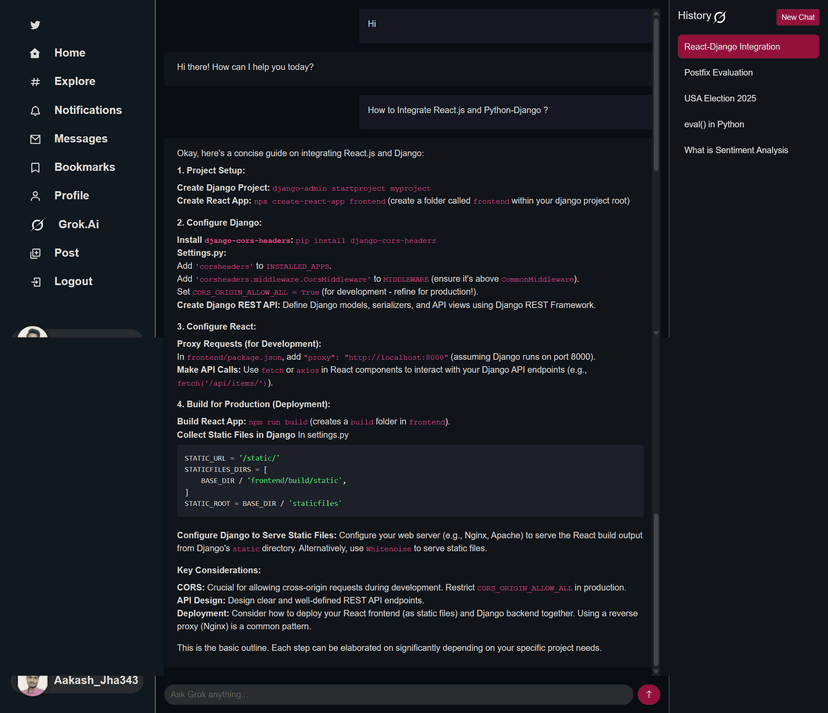Click the refresh icon beside History
This screenshot has height=713, width=828.
(x=720, y=17)
